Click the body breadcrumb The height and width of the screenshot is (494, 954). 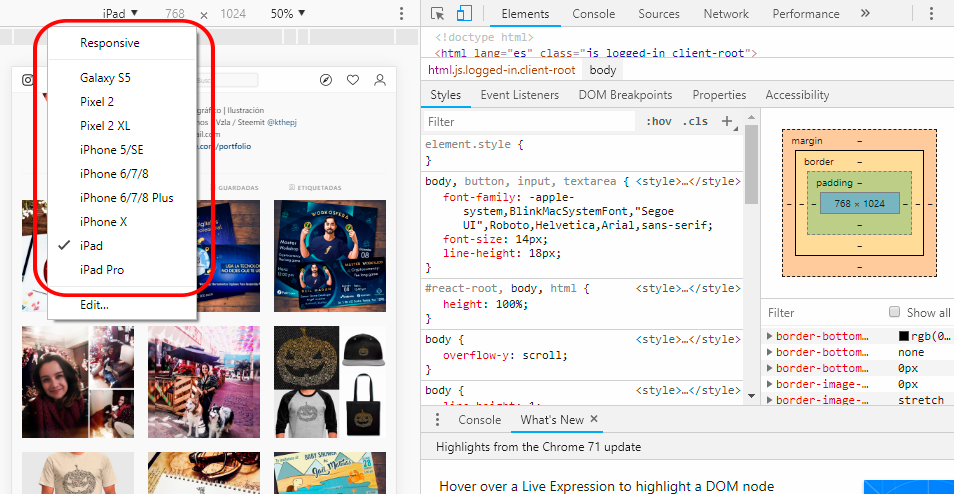(x=603, y=70)
